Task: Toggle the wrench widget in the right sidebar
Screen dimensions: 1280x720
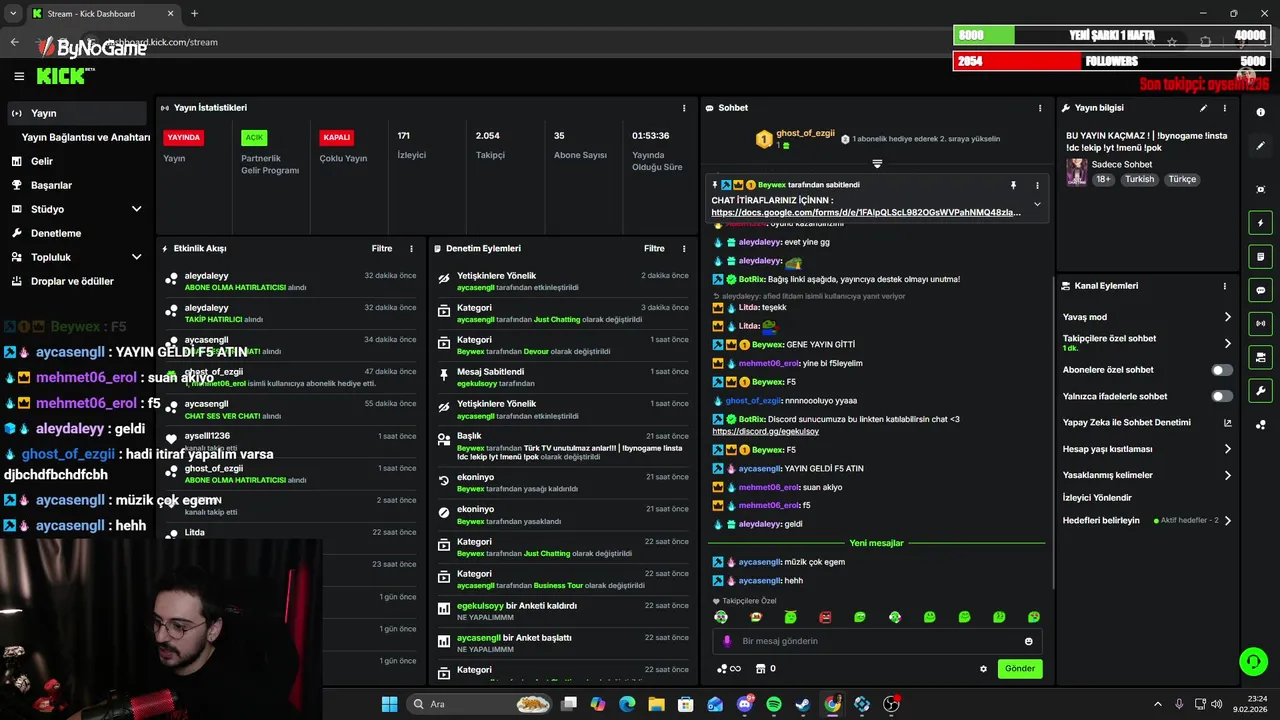Action: pyautogui.click(x=1260, y=391)
